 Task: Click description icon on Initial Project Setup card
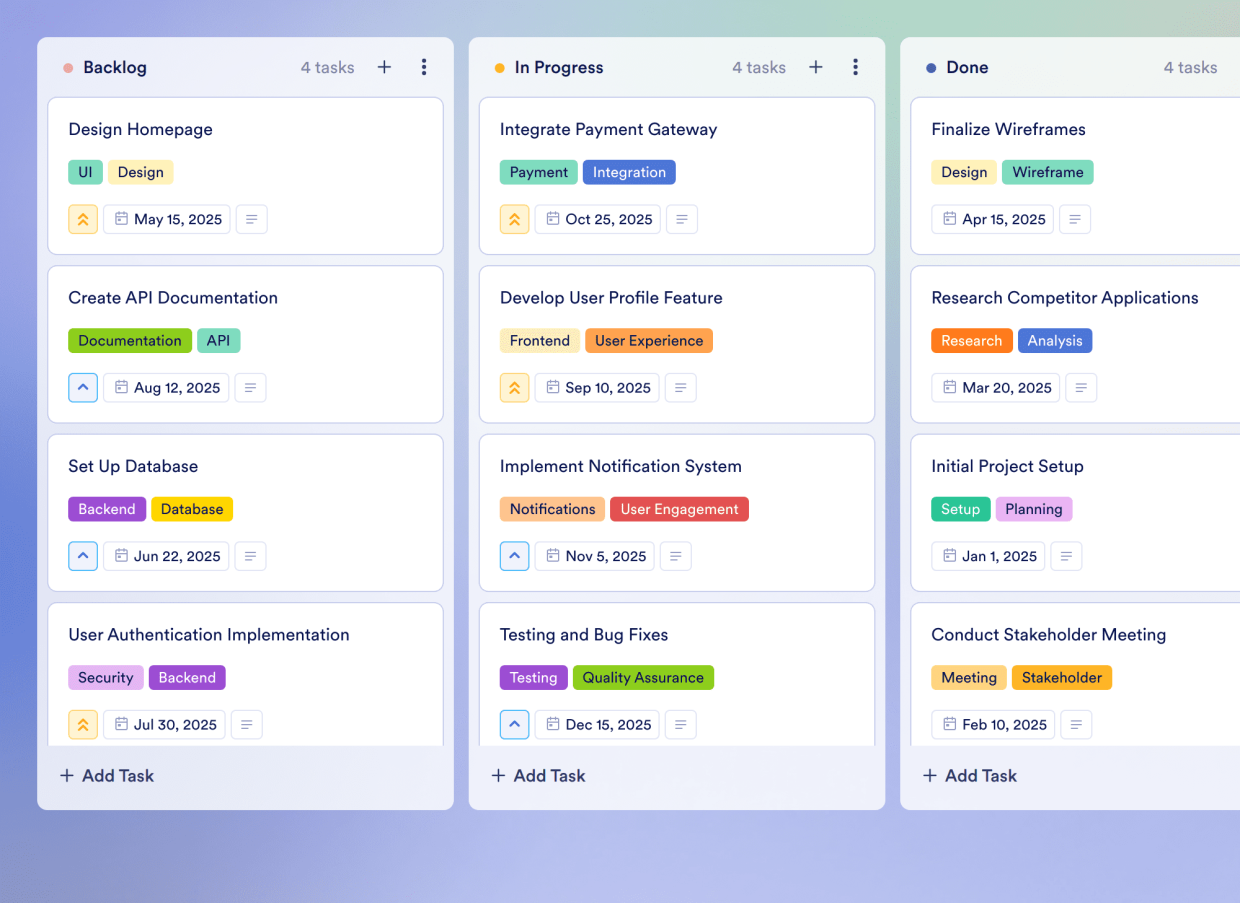pos(1067,556)
